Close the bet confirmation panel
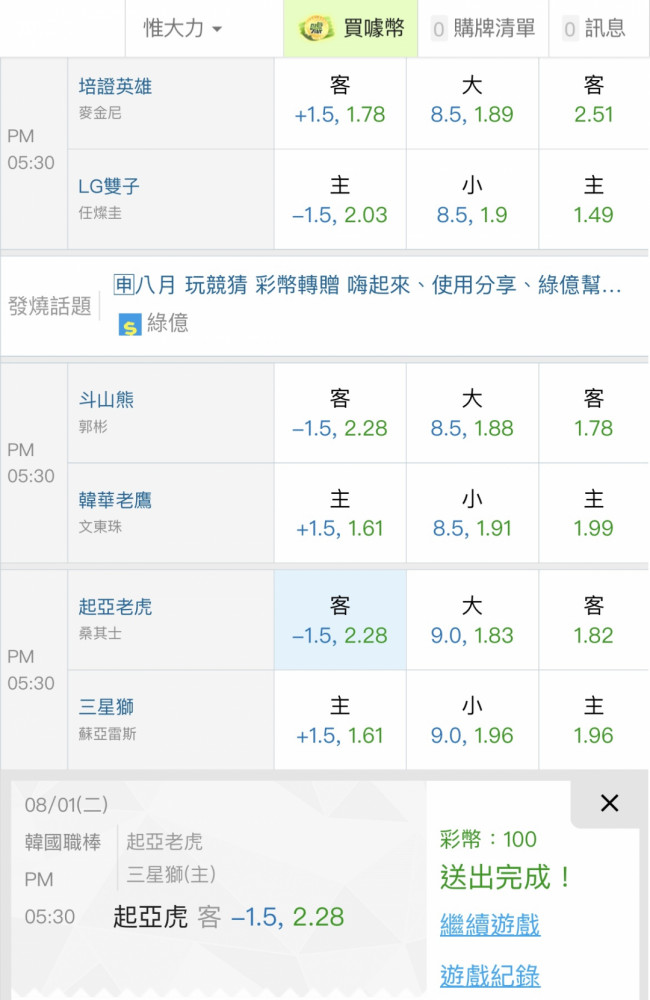Viewport: 650px width, 1000px height. [x=609, y=803]
